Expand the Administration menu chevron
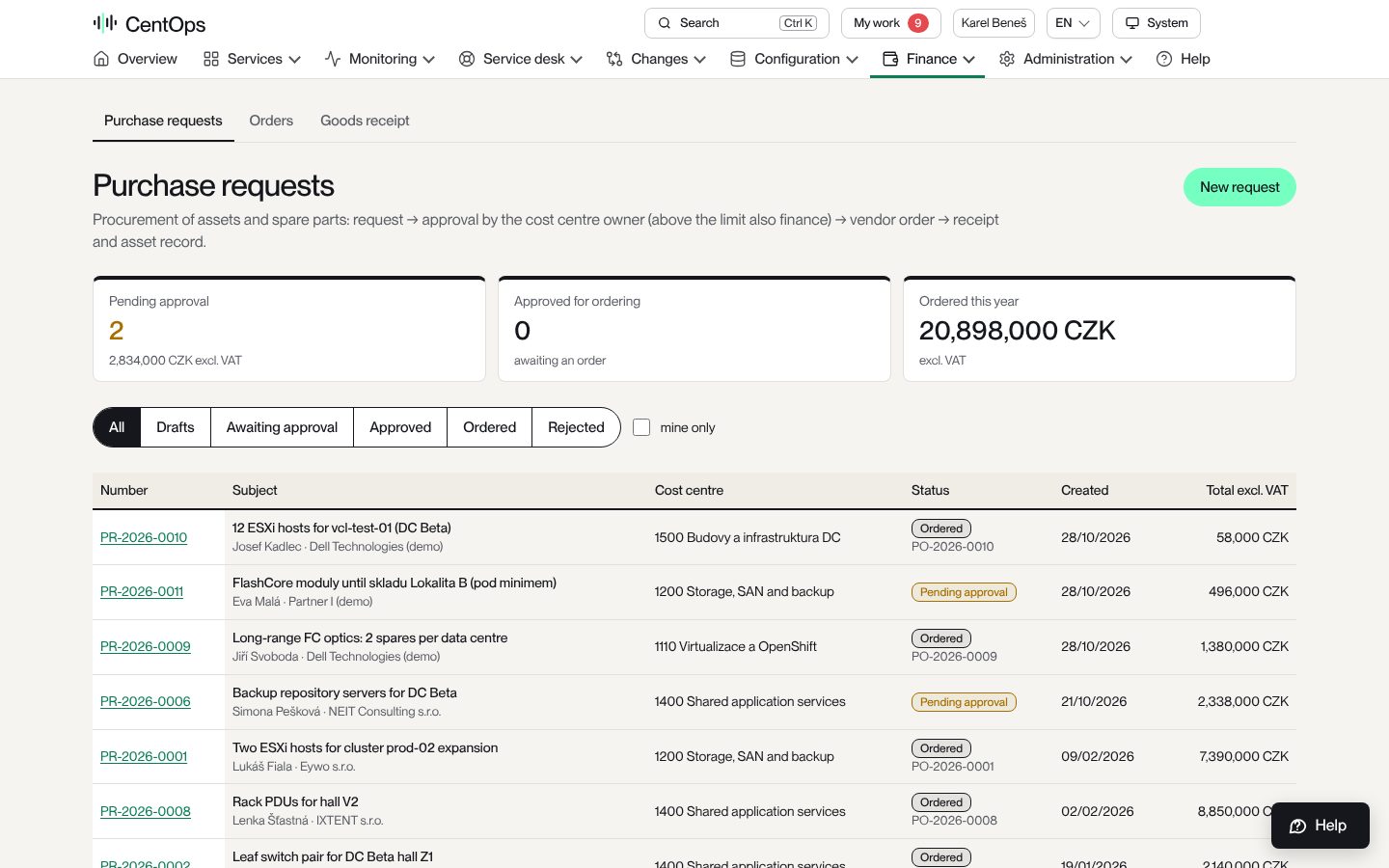1389x868 pixels. pyautogui.click(x=1127, y=60)
